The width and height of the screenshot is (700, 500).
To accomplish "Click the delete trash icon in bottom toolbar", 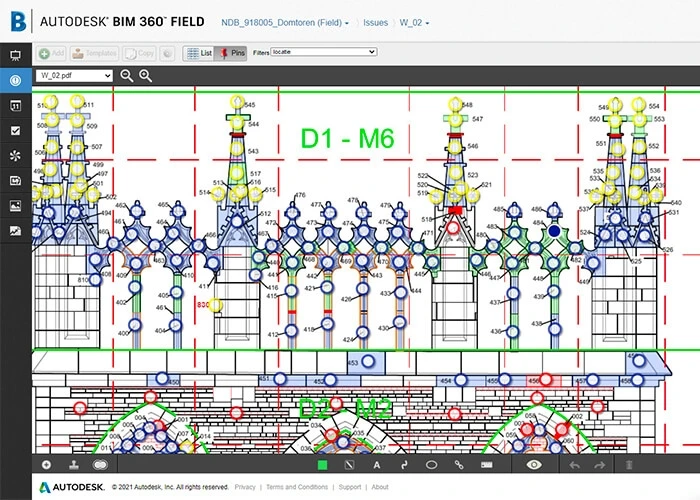I will pos(629,465).
